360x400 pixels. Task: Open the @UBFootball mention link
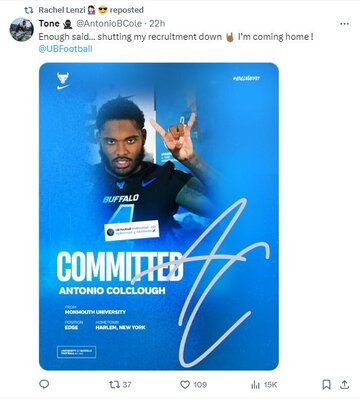click(x=65, y=49)
